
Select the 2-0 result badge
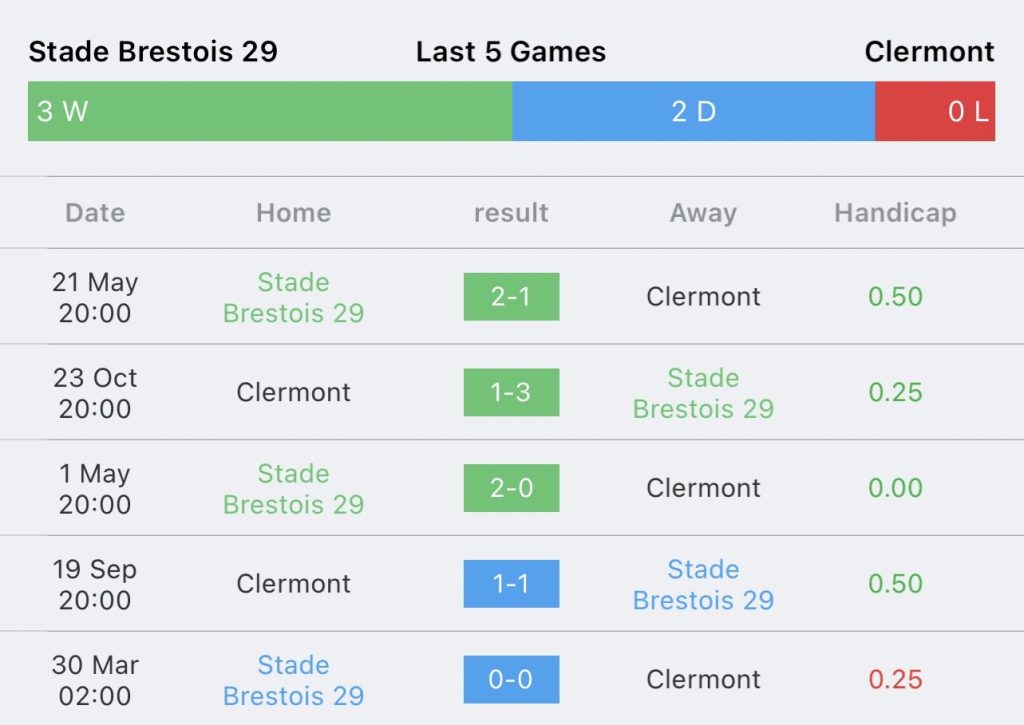point(511,488)
